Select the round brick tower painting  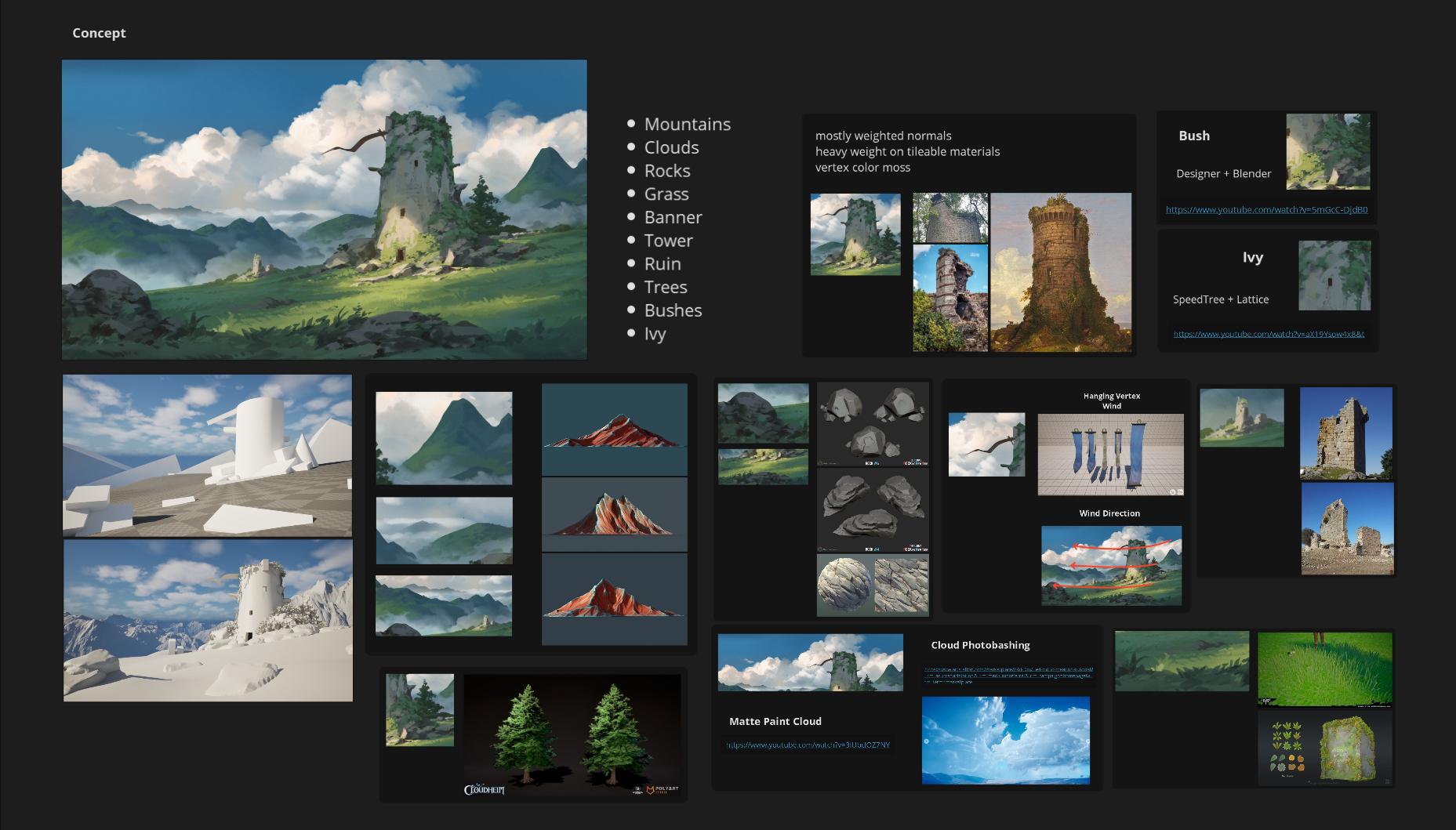[1061, 272]
